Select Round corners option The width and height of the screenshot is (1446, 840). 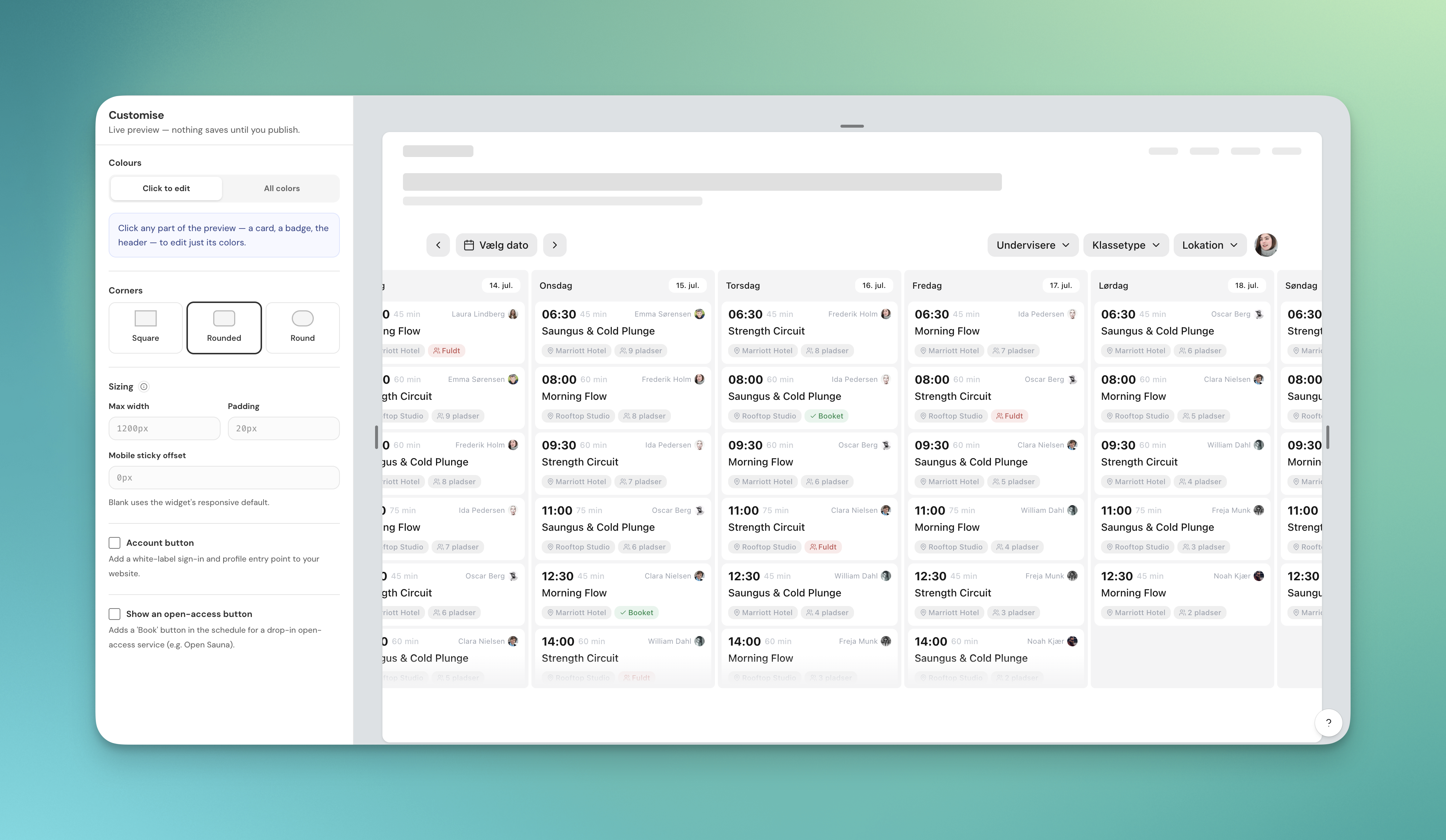tap(302, 328)
